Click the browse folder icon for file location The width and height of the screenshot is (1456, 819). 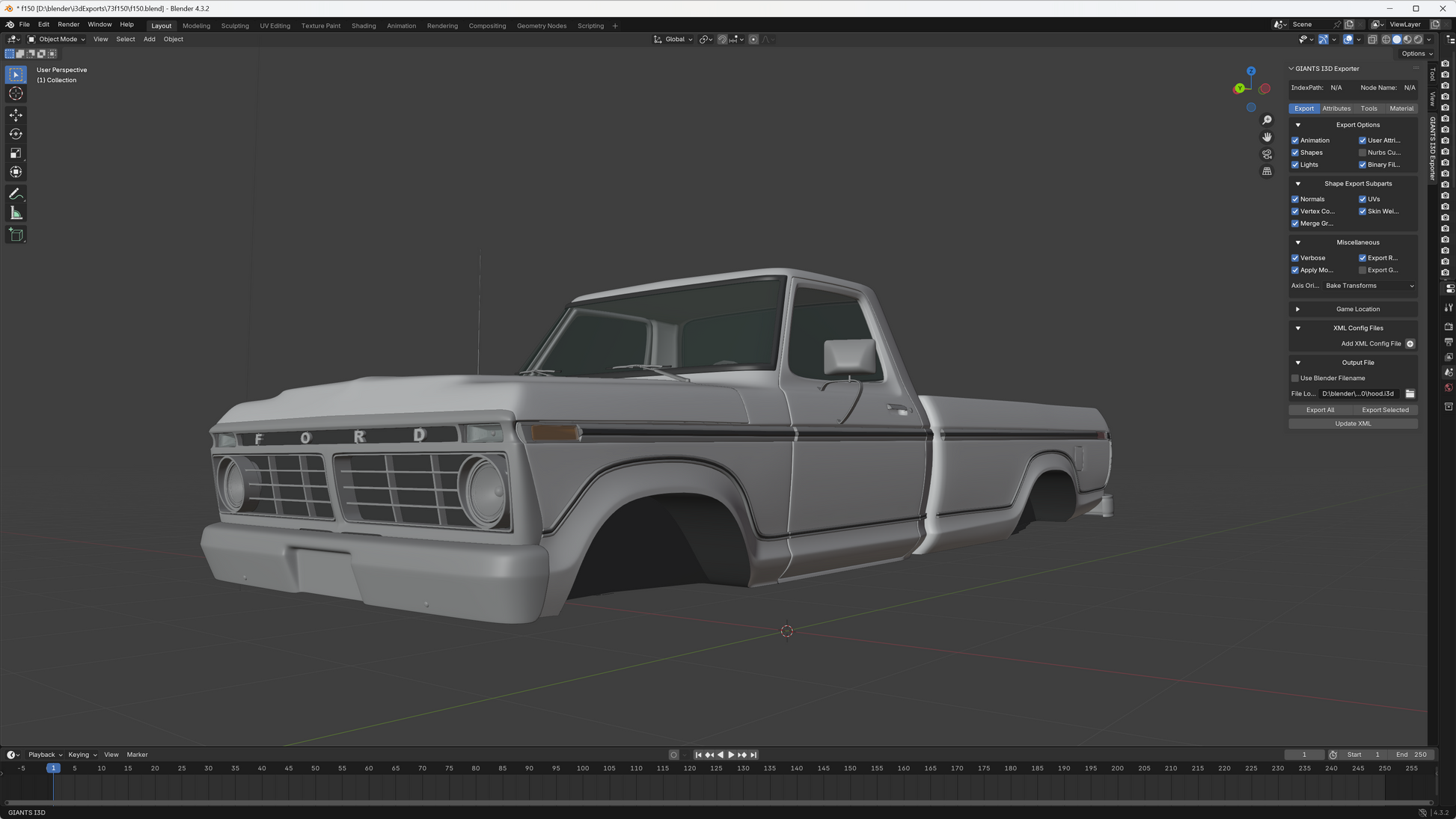[1410, 393]
